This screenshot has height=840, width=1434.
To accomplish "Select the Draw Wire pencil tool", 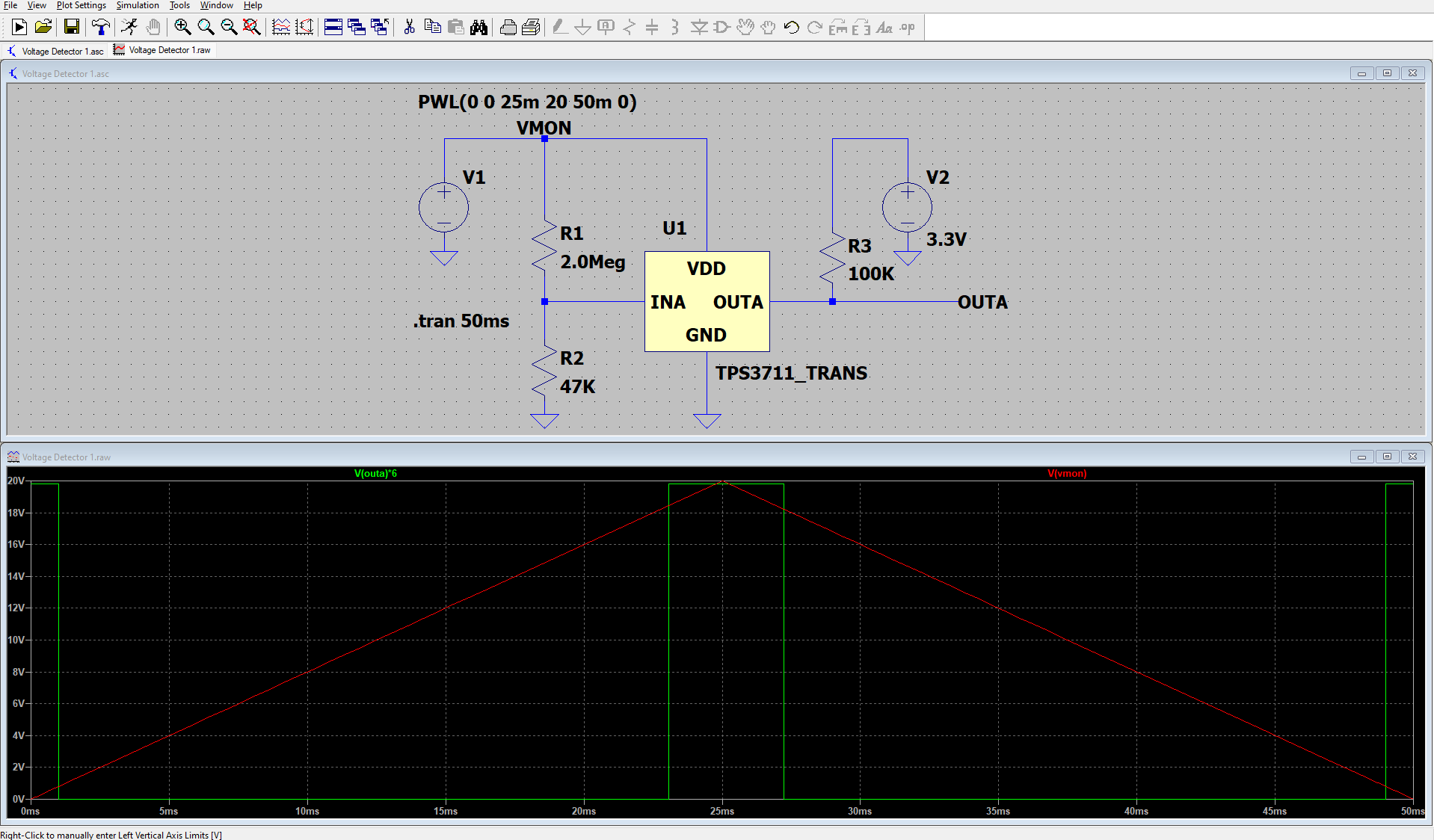I will [x=559, y=28].
